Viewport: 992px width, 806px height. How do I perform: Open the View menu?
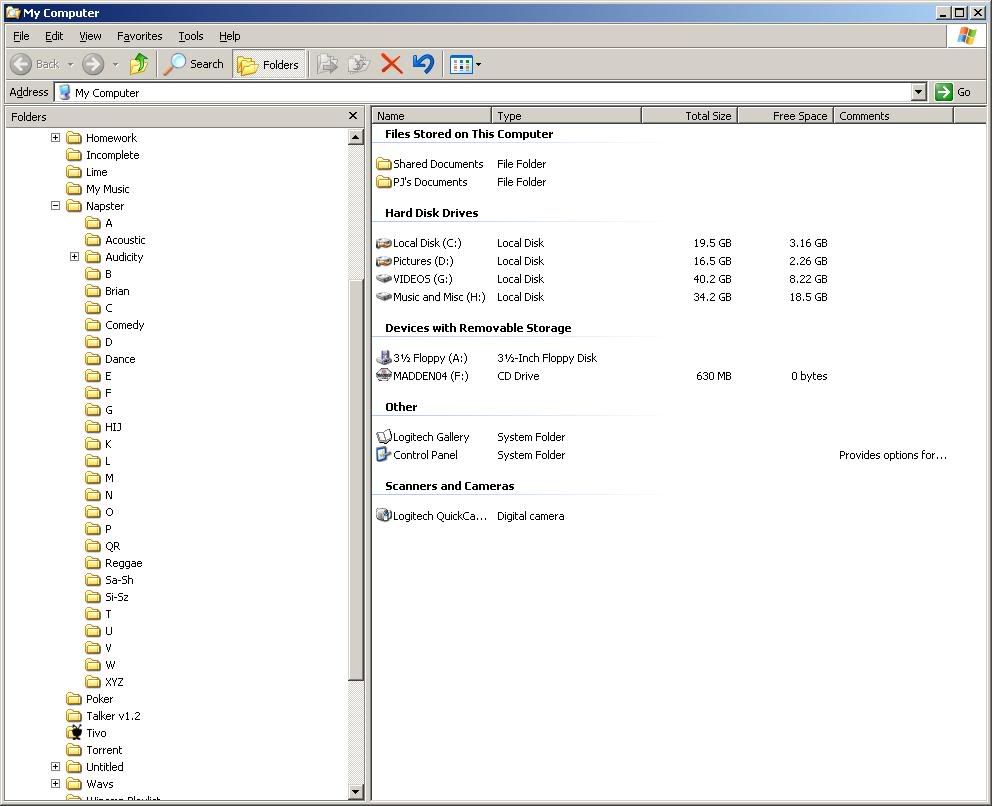coord(90,36)
